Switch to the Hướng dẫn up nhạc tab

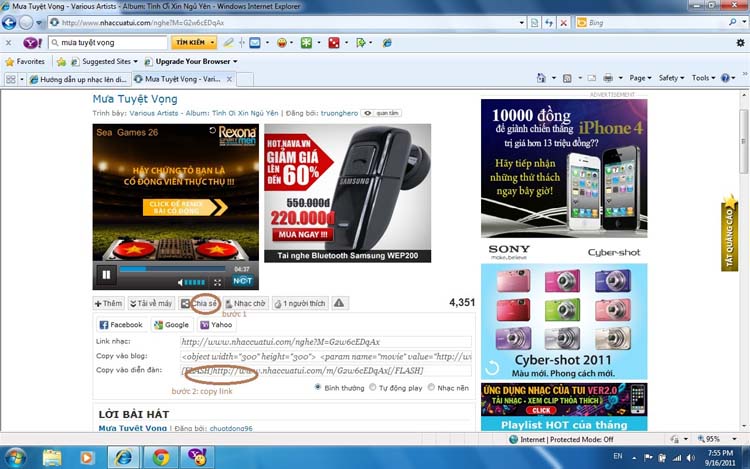[x=79, y=79]
